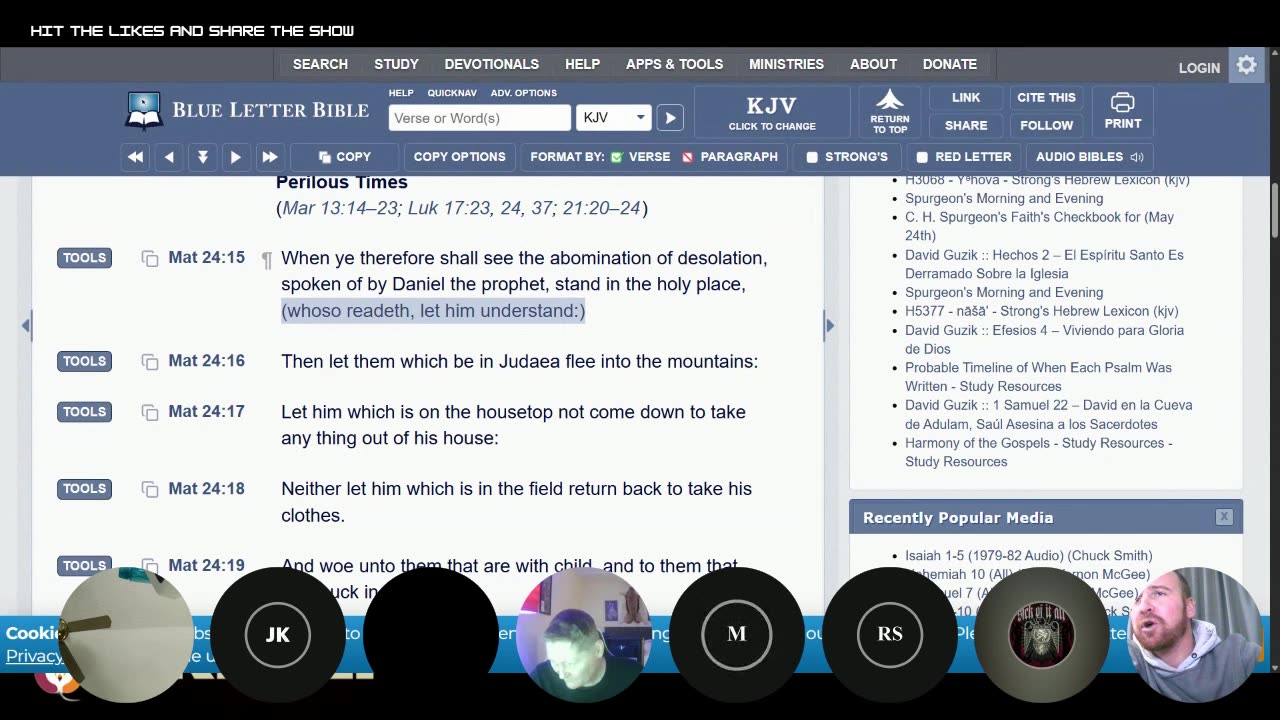Click in the Verse or Word(s) search field
The width and height of the screenshot is (1280, 720).
tap(480, 118)
